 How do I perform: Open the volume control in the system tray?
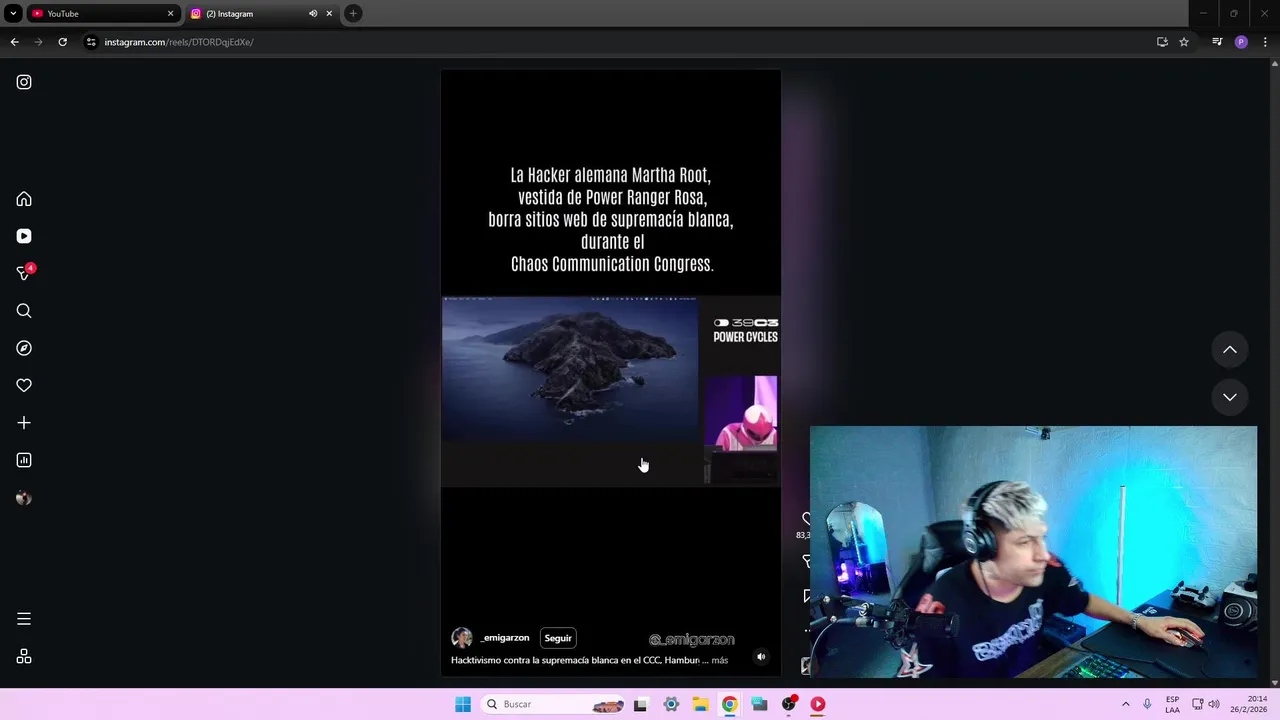pos(1214,704)
